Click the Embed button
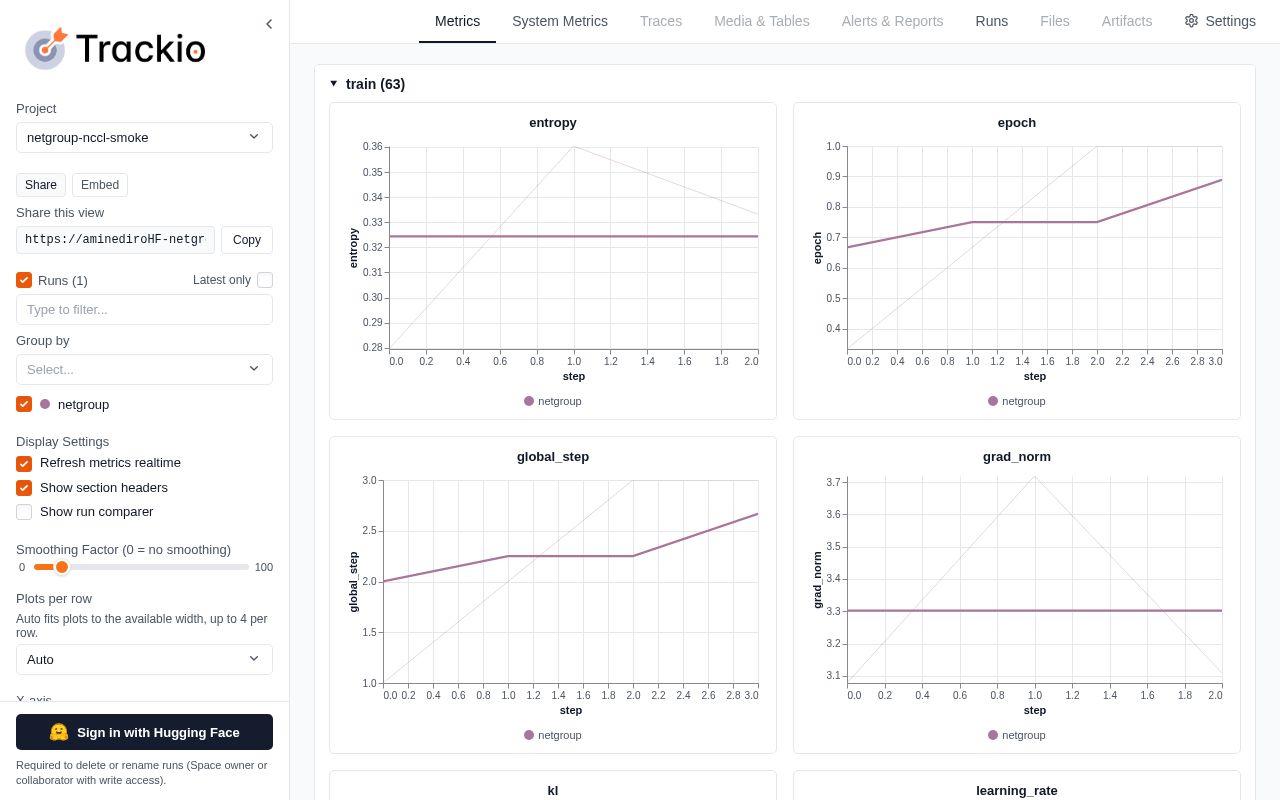The width and height of the screenshot is (1280, 800). [x=100, y=185]
